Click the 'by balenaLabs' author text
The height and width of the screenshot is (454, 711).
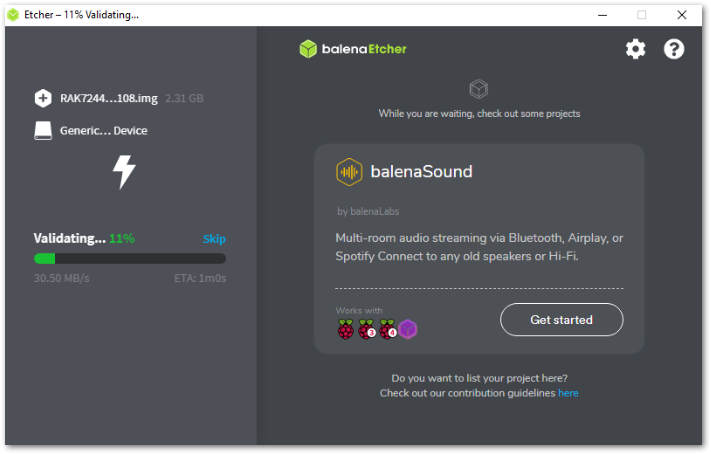[x=368, y=211]
